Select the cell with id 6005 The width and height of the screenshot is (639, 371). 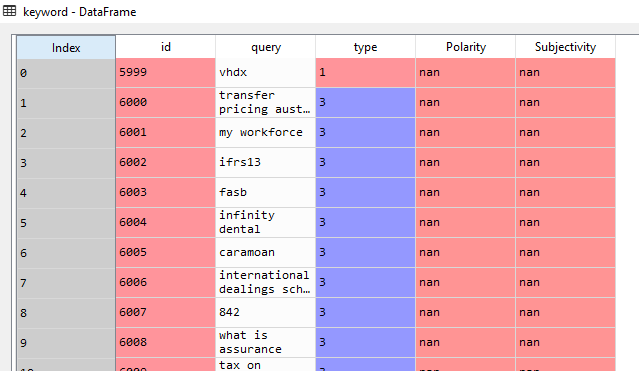(x=165, y=252)
